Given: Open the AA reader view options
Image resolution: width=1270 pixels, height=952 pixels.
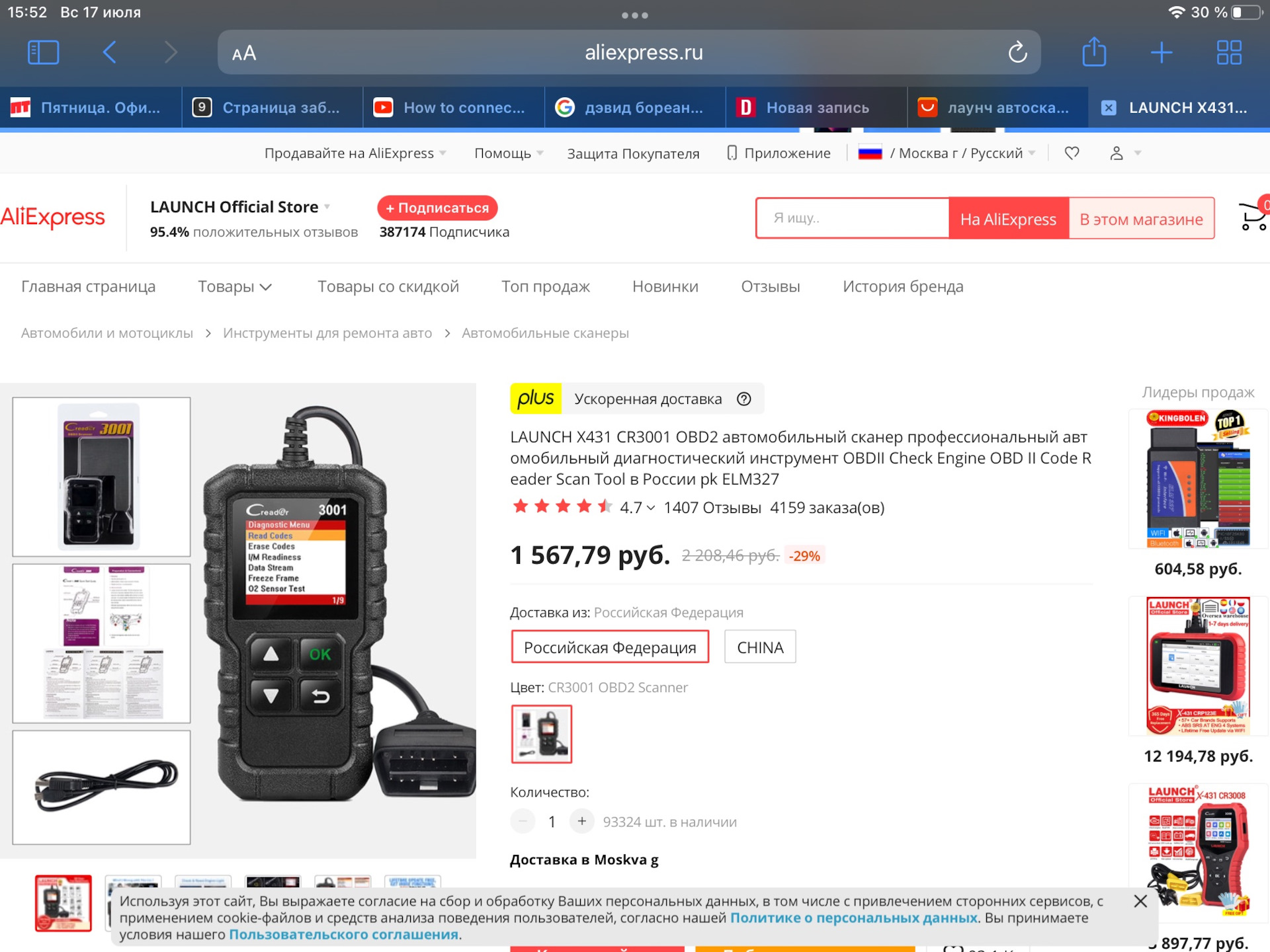Looking at the screenshot, I should tap(244, 53).
